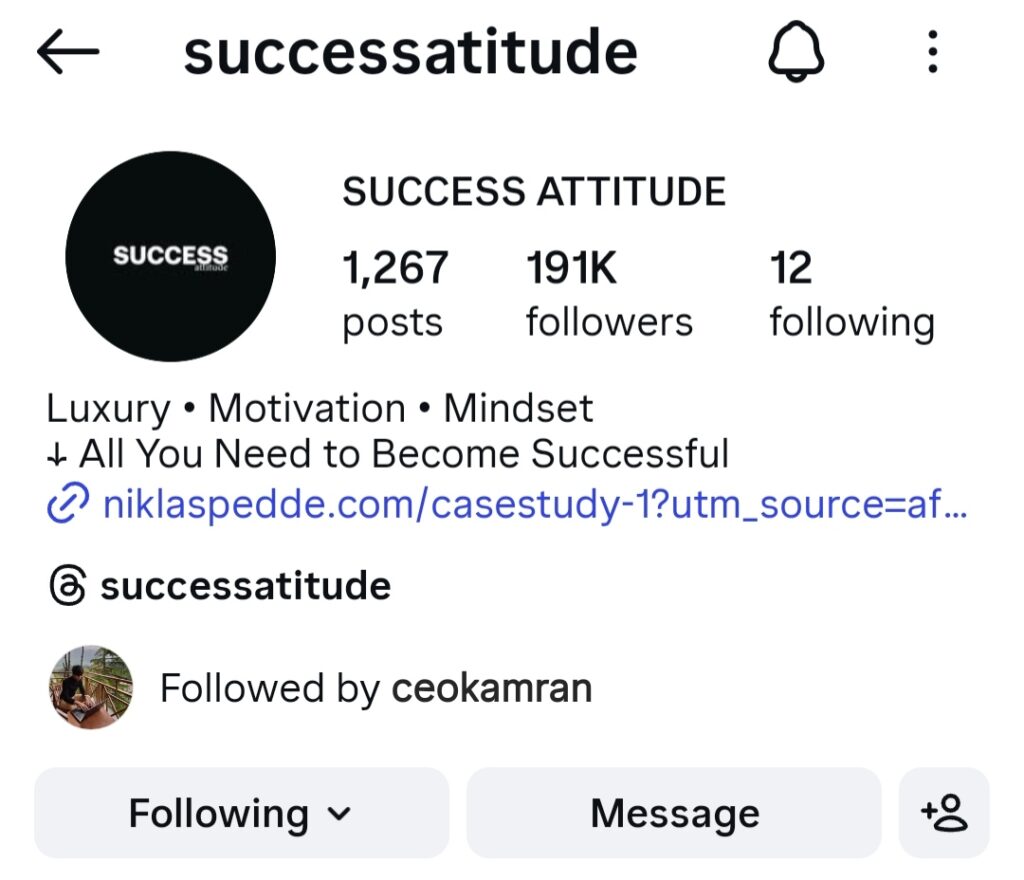Click the chevron on the Following button
1024x880 pixels.
click(340, 814)
